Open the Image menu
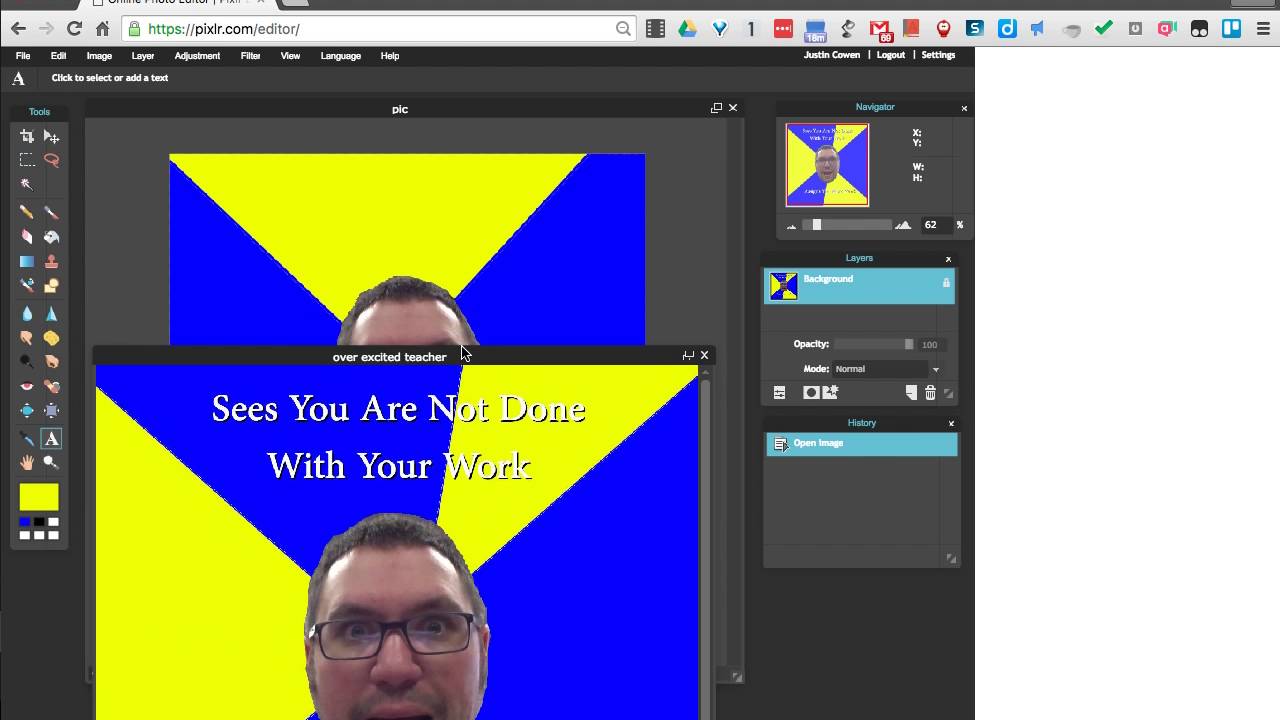 click(x=99, y=56)
